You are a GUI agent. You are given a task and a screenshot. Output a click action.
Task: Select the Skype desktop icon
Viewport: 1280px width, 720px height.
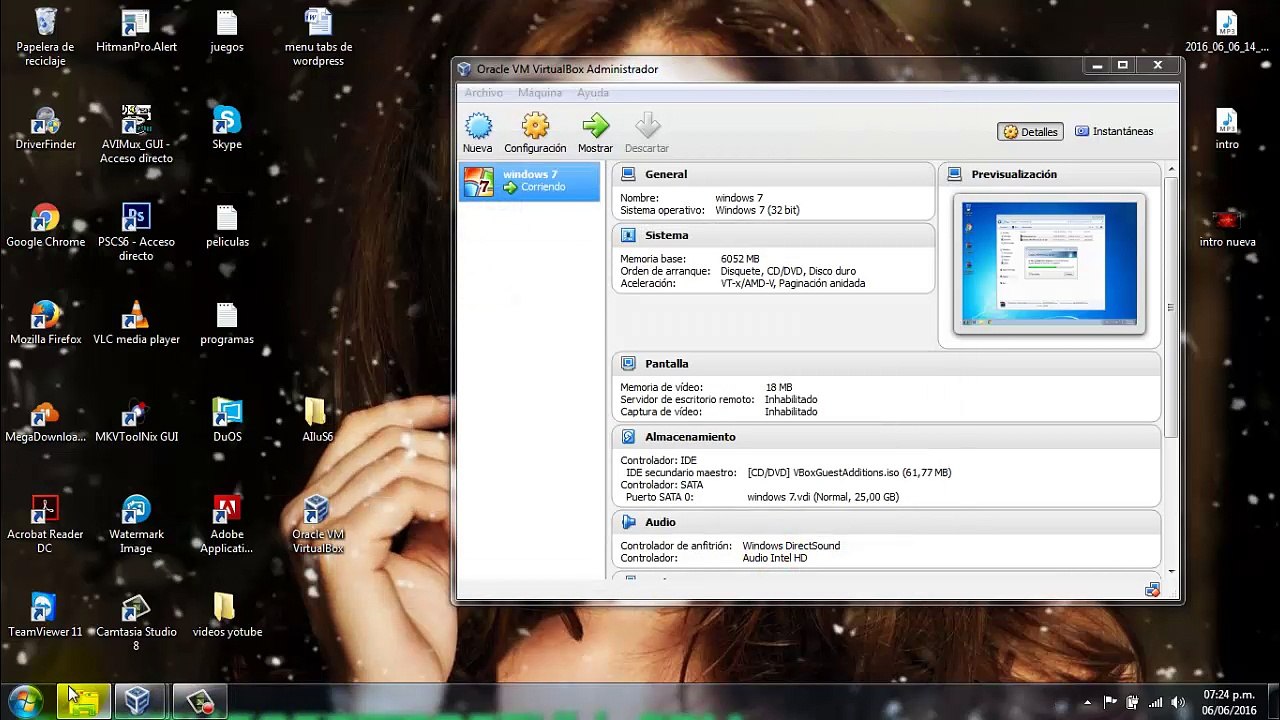[x=227, y=119]
